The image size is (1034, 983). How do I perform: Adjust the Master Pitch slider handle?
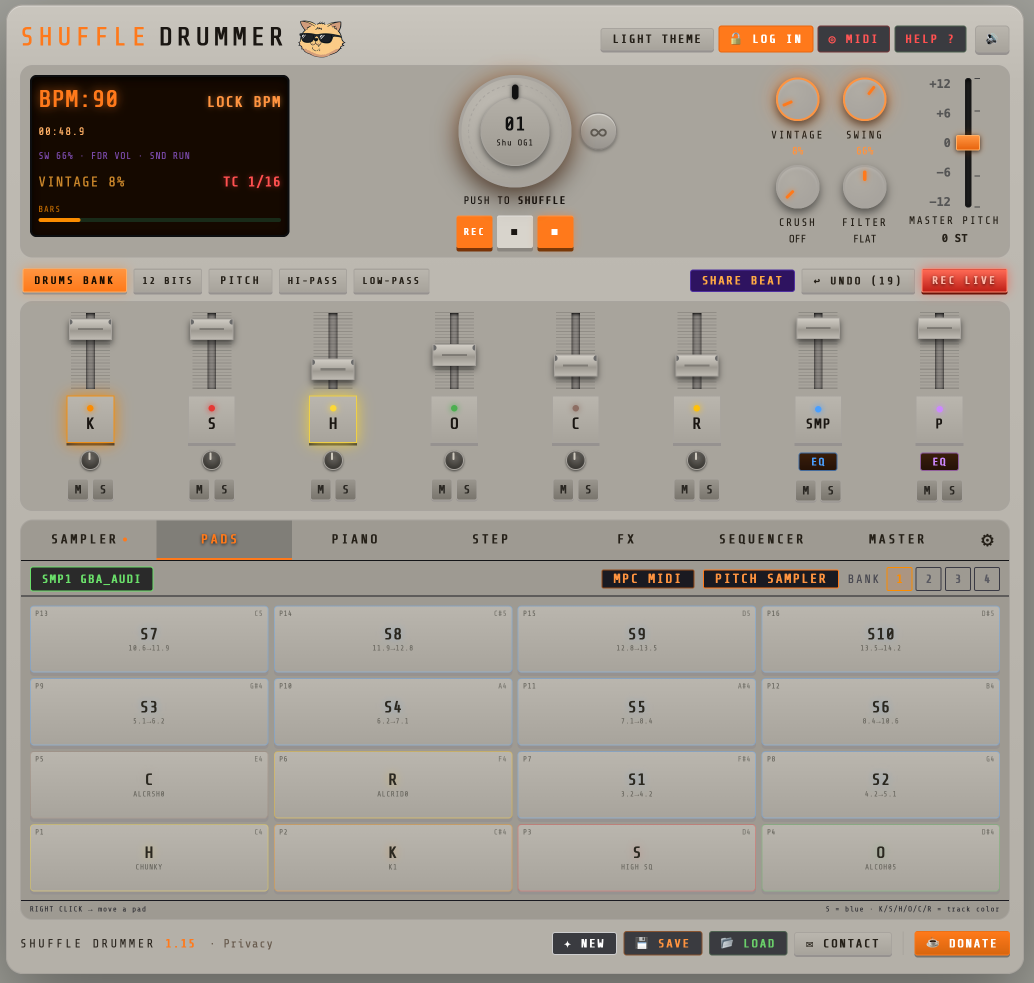(x=967, y=142)
